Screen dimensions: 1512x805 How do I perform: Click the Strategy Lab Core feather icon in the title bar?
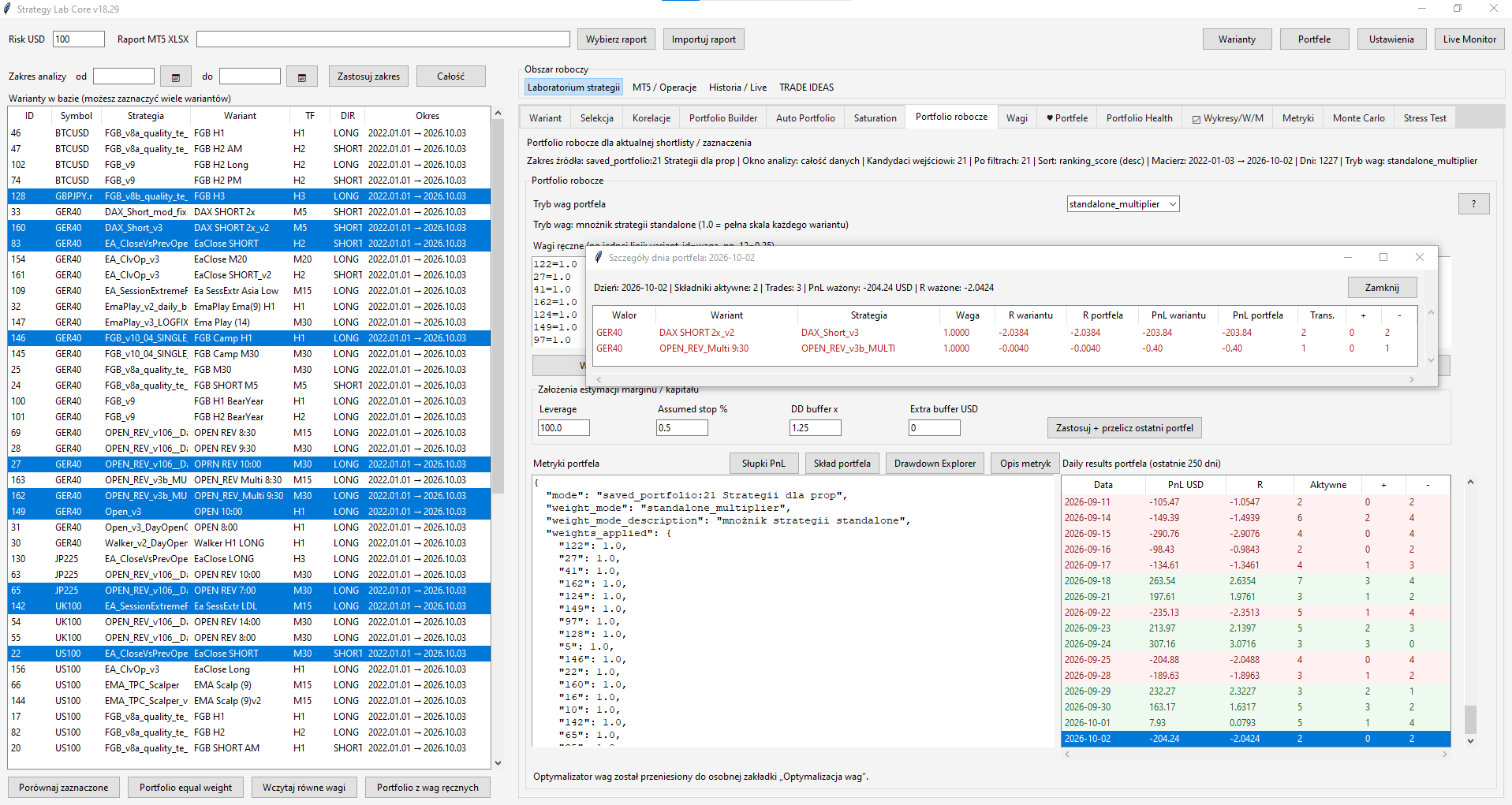8,9
